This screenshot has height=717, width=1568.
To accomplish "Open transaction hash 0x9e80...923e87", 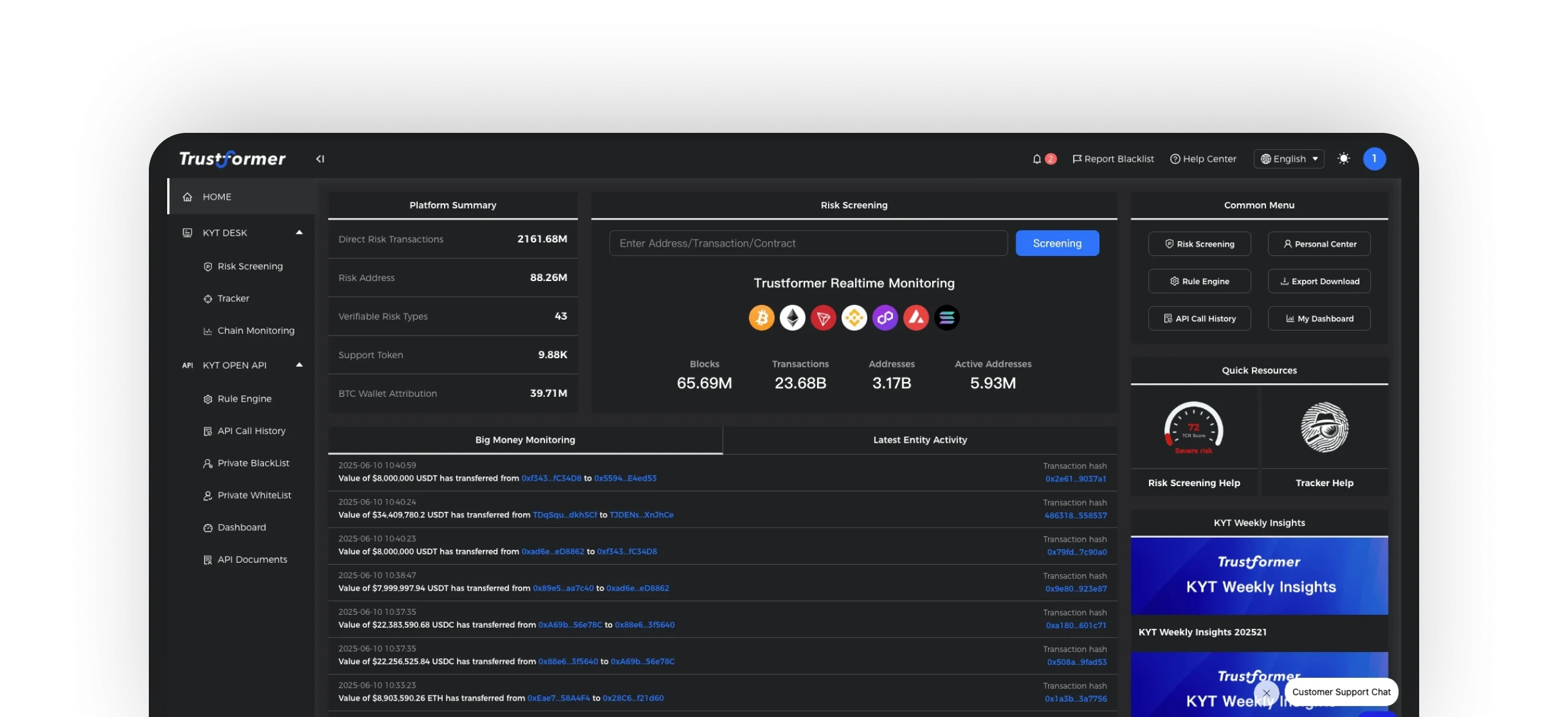I will pos(1076,589).
